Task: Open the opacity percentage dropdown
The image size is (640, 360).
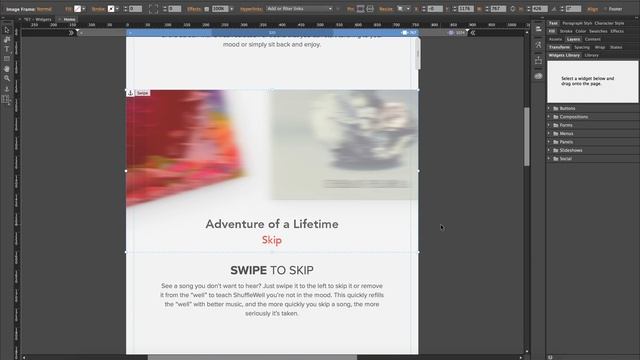Action: (x=232, y=9)
